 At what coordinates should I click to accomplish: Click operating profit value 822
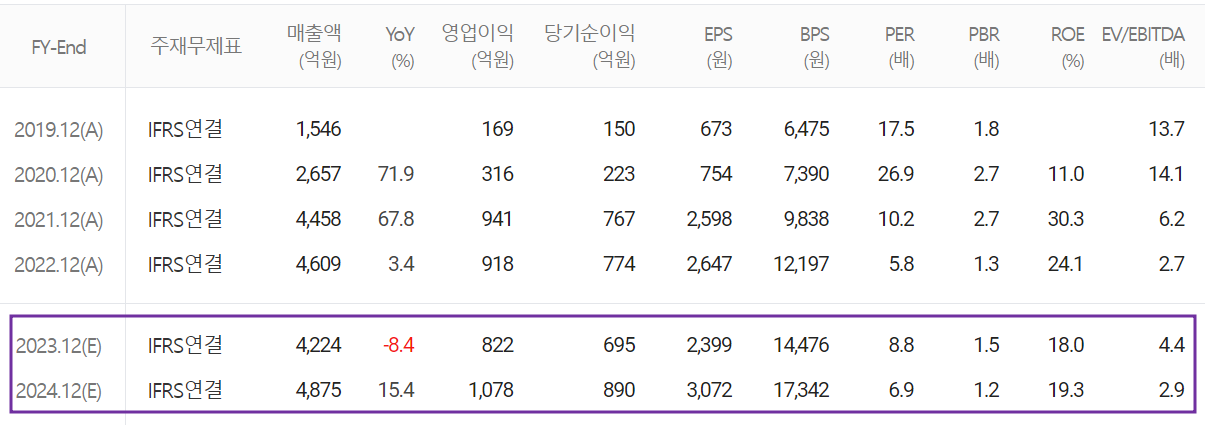click(x=497, y=346)
